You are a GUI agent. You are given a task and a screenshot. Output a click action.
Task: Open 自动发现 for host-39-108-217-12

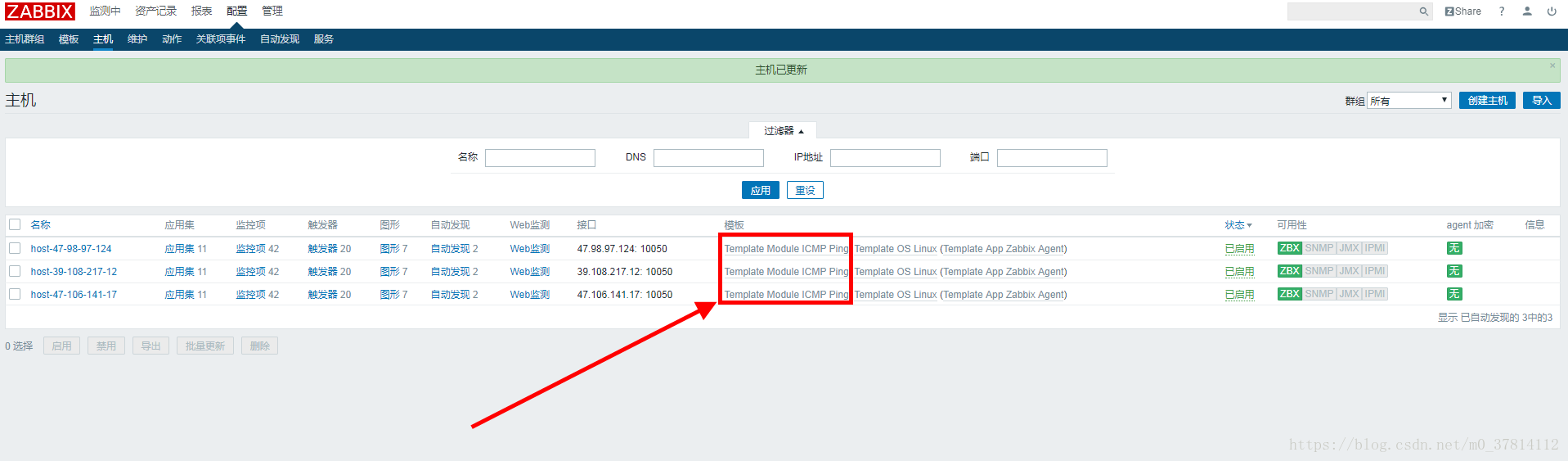(x=450, y=272)
